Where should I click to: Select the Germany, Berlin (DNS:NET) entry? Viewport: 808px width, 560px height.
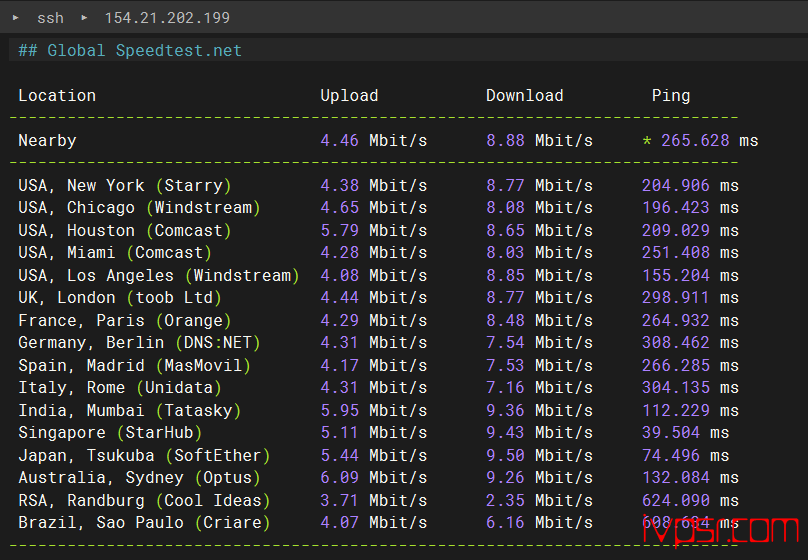pos(139,343)
